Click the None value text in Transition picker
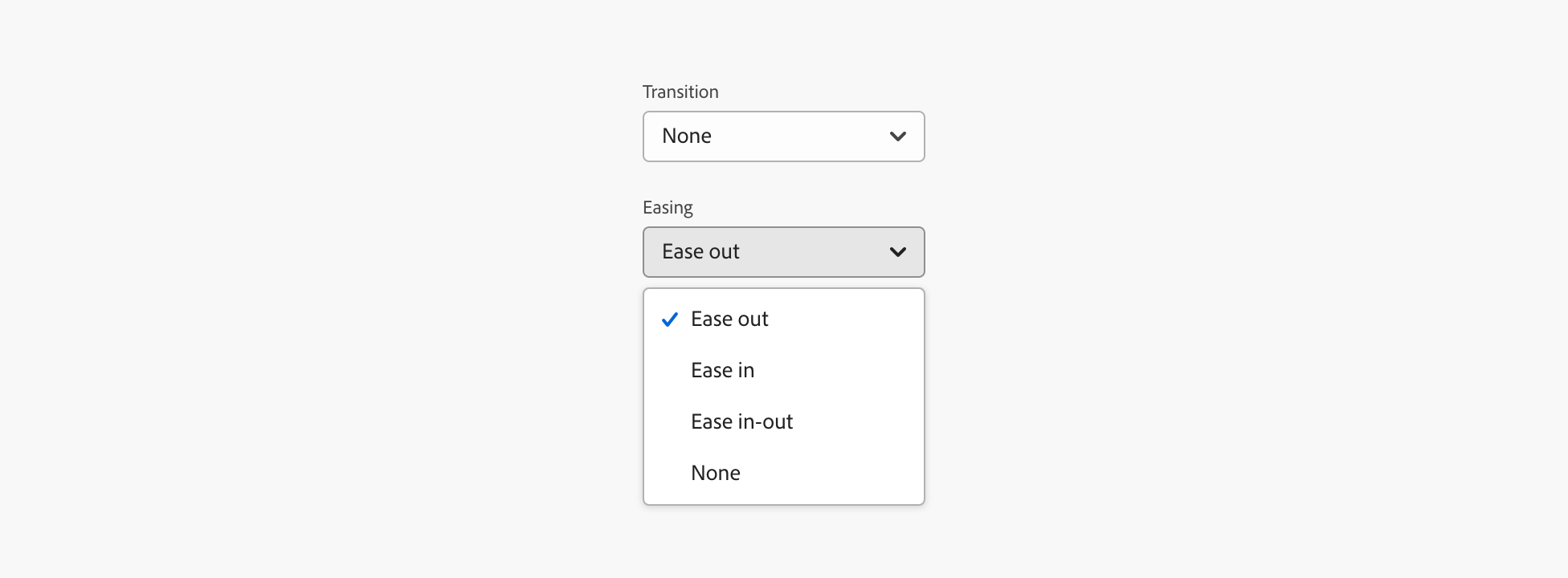1568x578 pixels. tap(687, 136)
